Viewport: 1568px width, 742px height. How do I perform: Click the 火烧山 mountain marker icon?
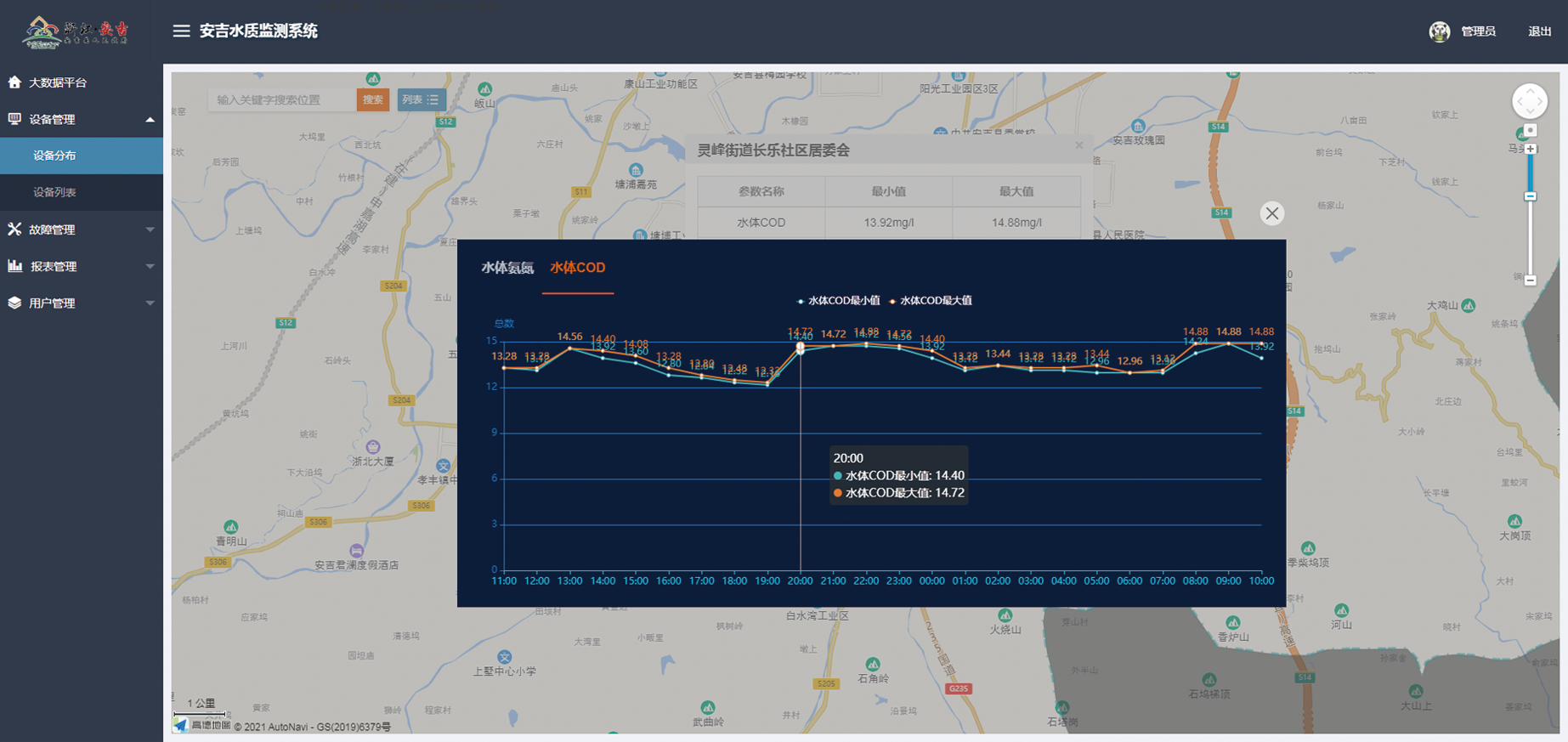(x=1005, y=615)
